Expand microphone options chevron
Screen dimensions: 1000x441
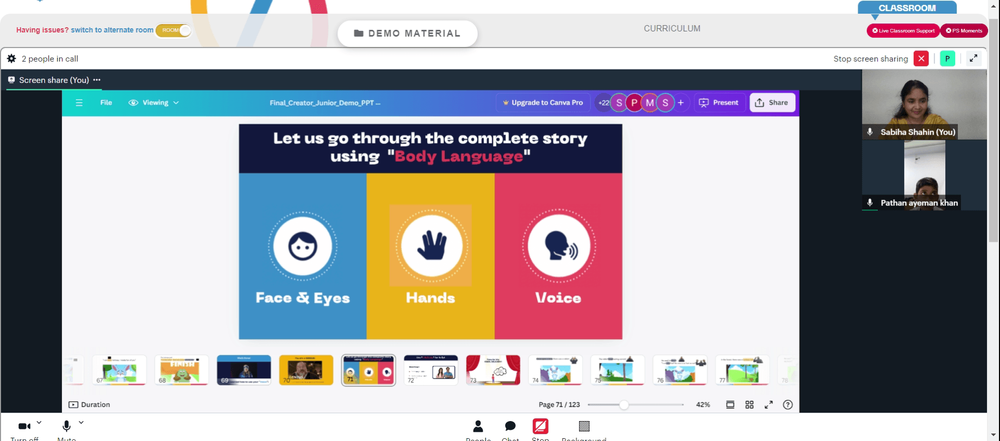pos(81,422)
